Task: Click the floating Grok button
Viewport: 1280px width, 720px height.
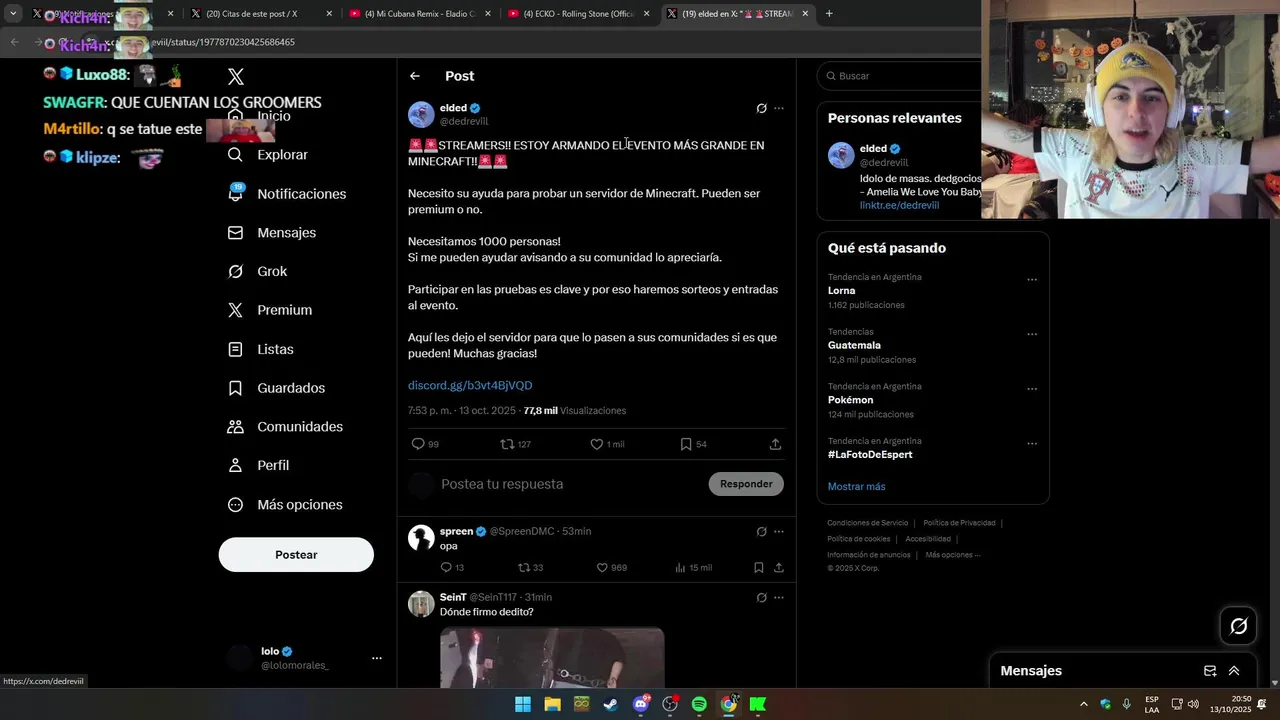Action: [1238, 626]
